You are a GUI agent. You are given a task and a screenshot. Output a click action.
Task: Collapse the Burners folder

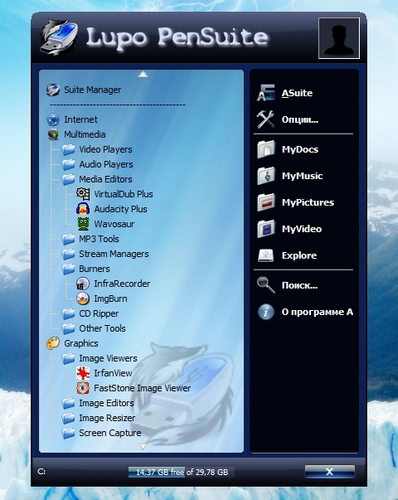point(86,269)
